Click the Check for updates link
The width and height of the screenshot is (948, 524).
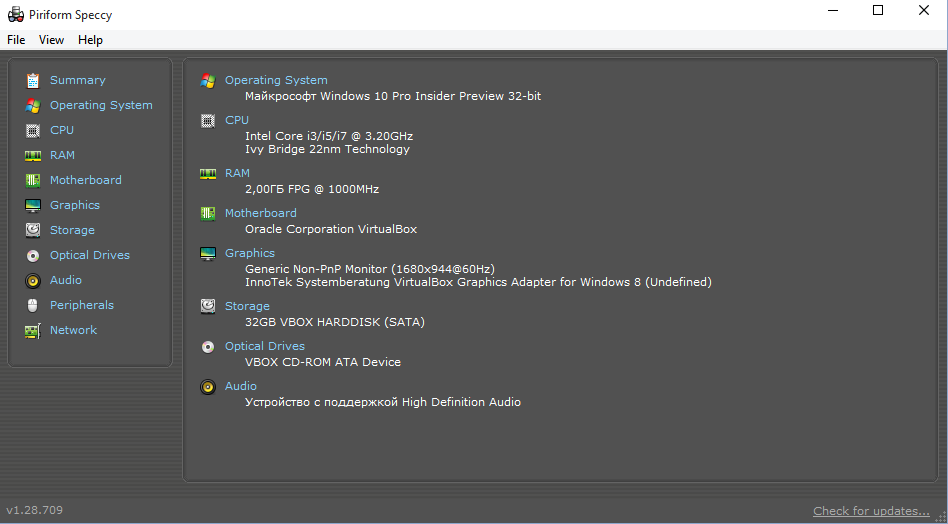(x=871, y=511)
